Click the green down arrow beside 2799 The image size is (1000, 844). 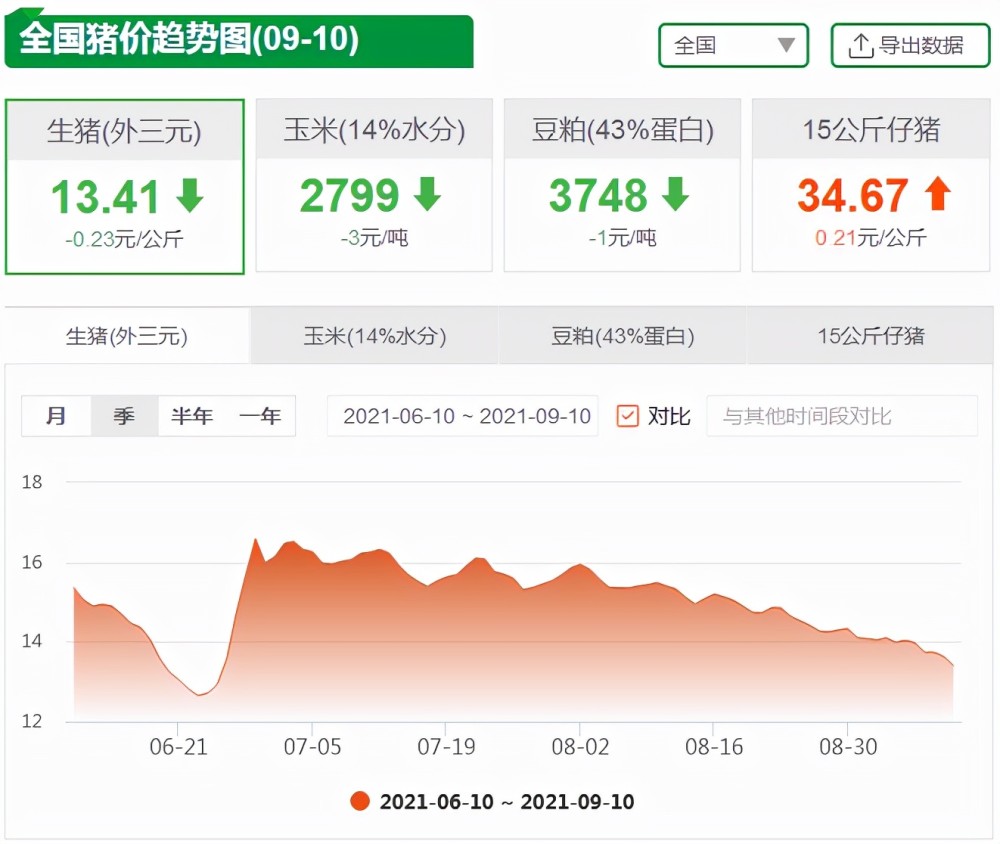427,194
